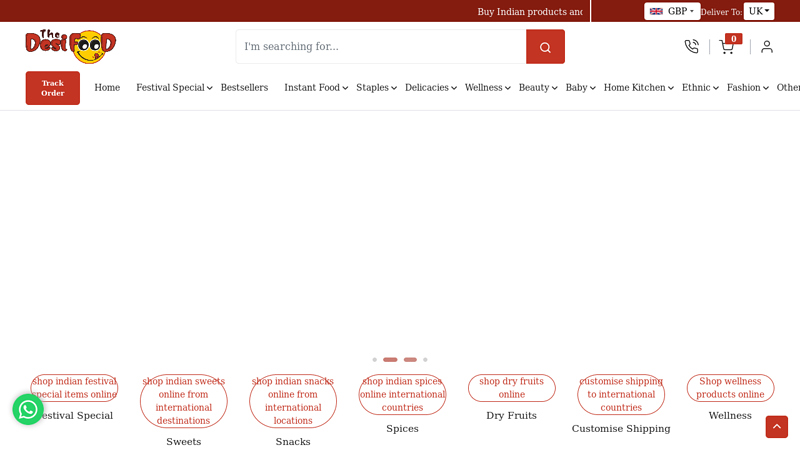Expand the Wellness nav menu

pyautogui.click(x=487, y=88)
